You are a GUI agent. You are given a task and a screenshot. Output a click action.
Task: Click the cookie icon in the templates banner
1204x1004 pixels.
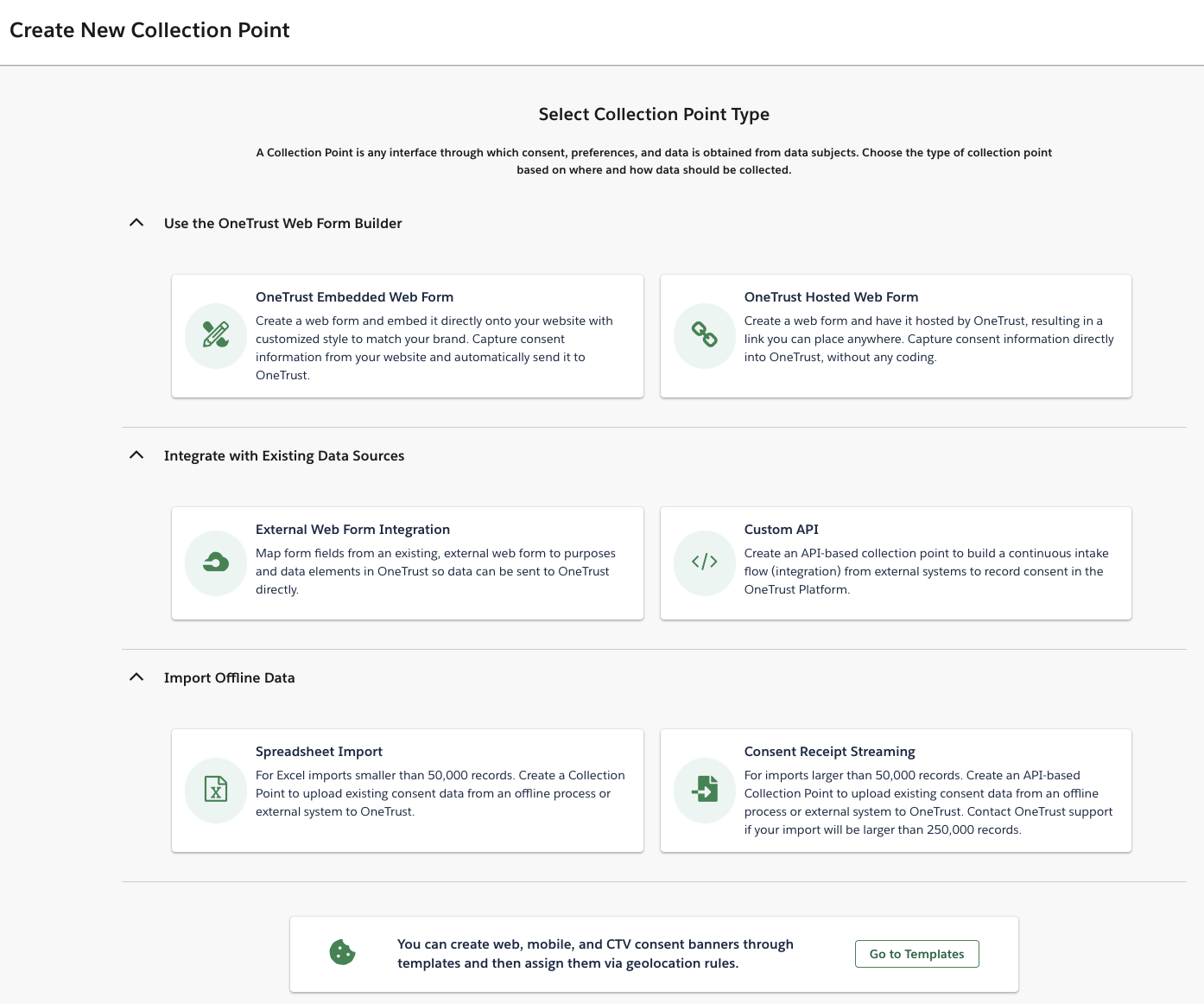click(x=343, y=953)
